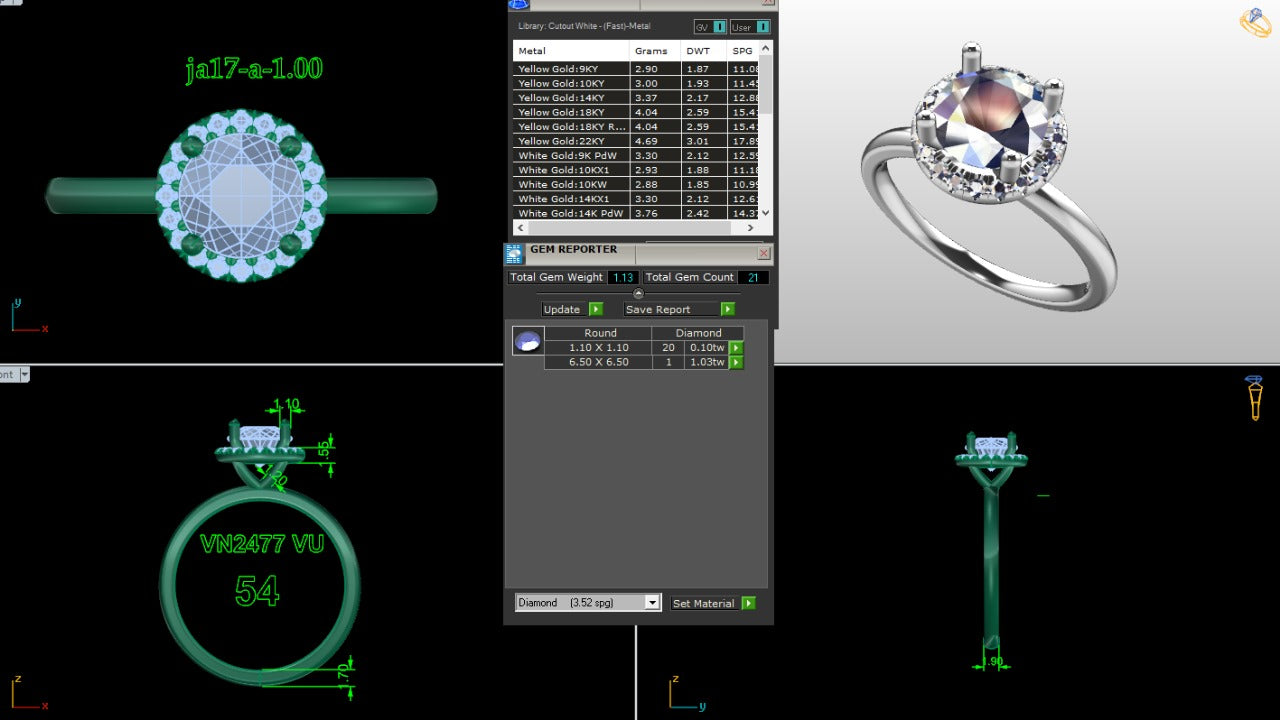
Task: Click the Round column header in gem table
Action: pyautogui.click(x=598, y=333)
